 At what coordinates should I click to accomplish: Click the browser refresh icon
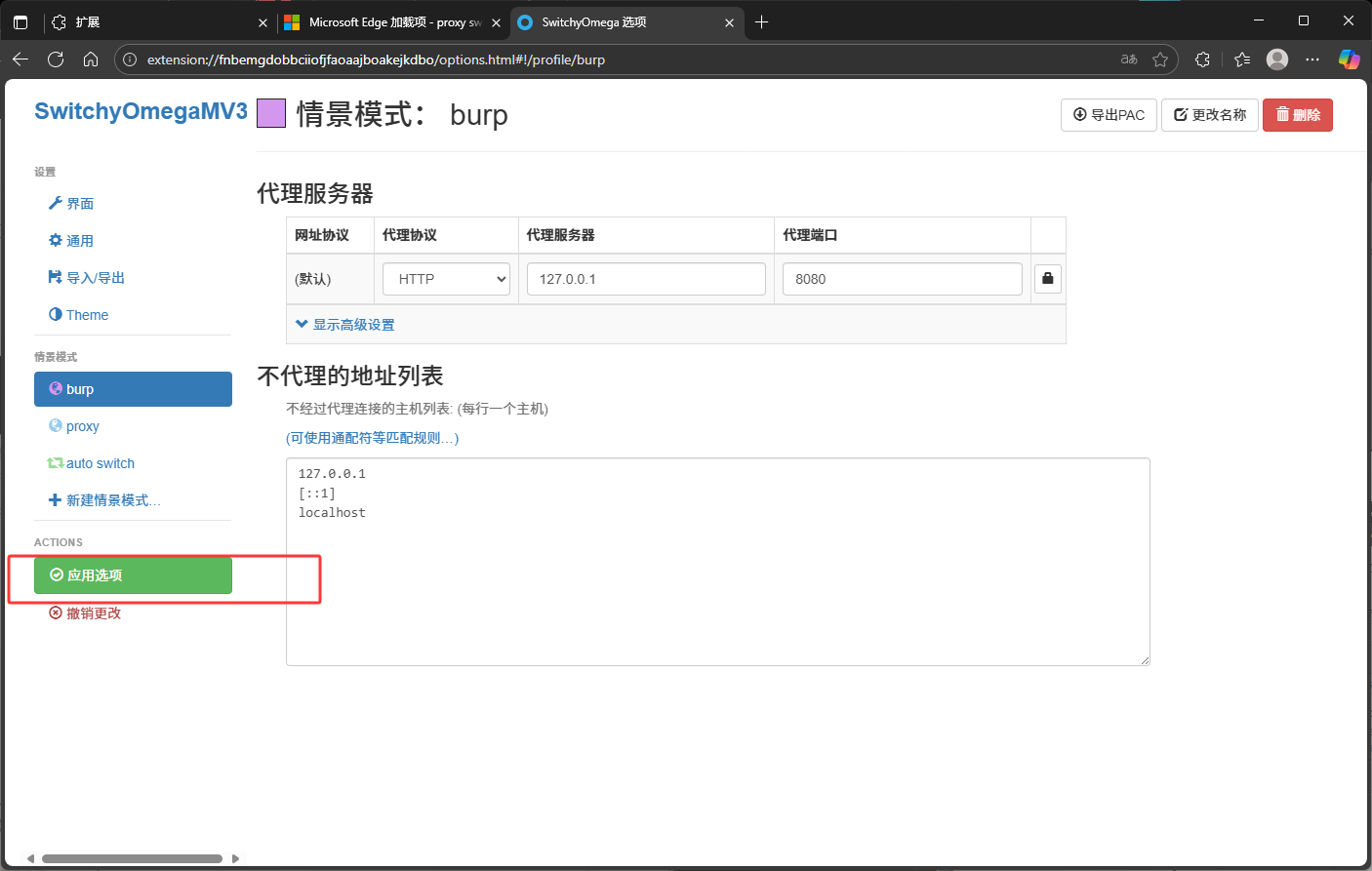point(56,59)
